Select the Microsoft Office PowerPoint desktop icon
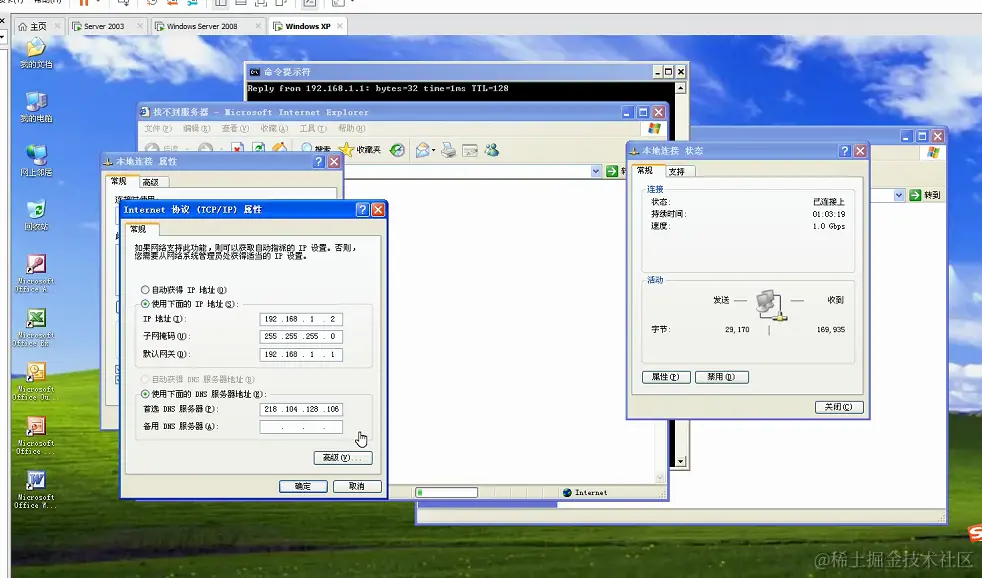982x578 pixels. 36,435
